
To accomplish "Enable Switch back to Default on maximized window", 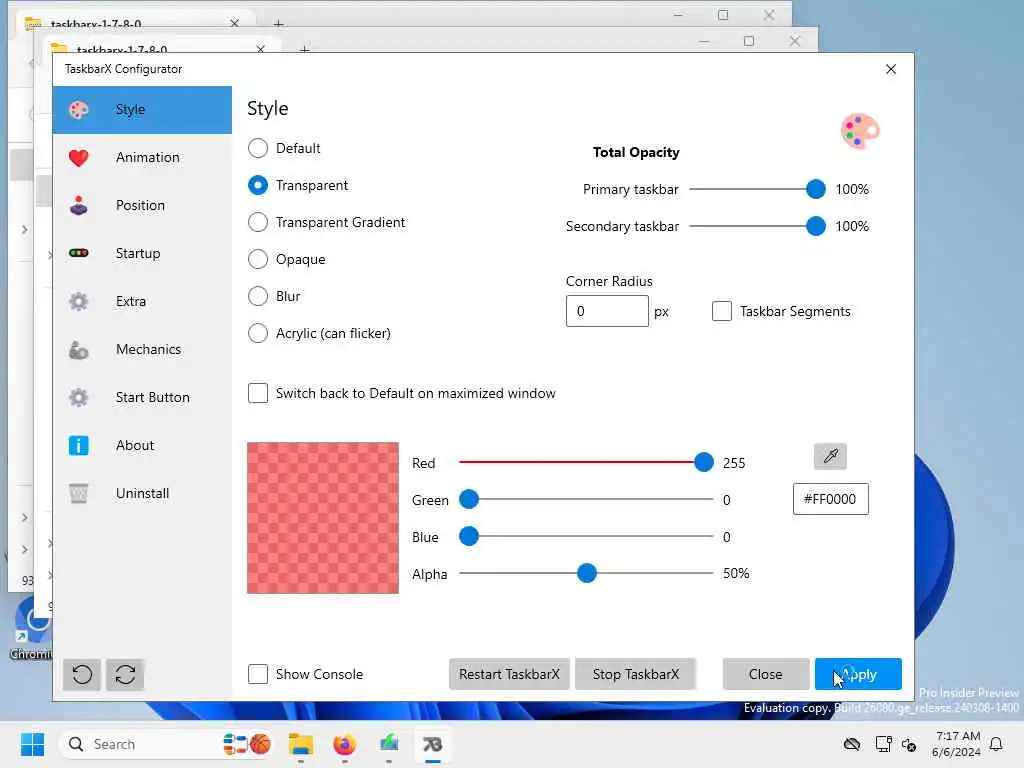I will pos(258,393).
